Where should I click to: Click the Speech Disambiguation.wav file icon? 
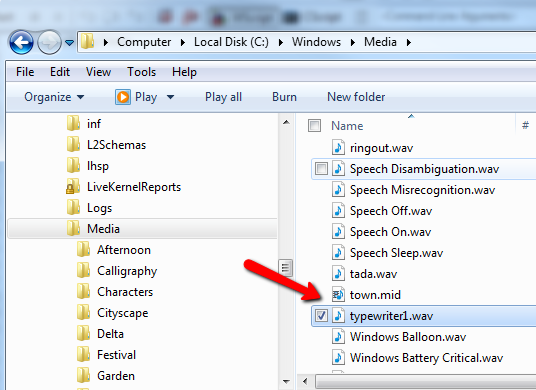pyautogui.click(x=338, y=169)
